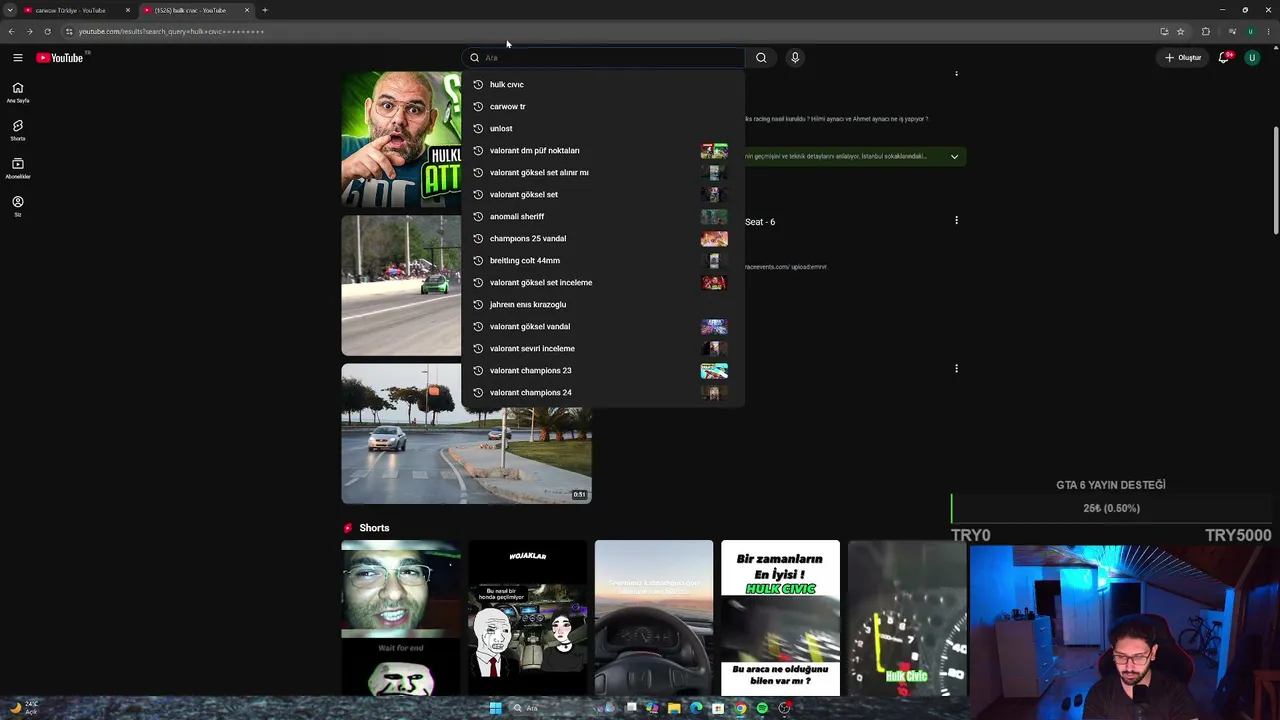Open the Short showing a steering wheel

tap(654, 618)
